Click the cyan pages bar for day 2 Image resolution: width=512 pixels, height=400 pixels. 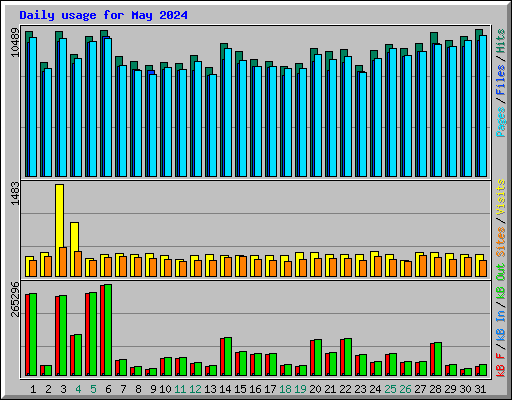tap(48, 123)
